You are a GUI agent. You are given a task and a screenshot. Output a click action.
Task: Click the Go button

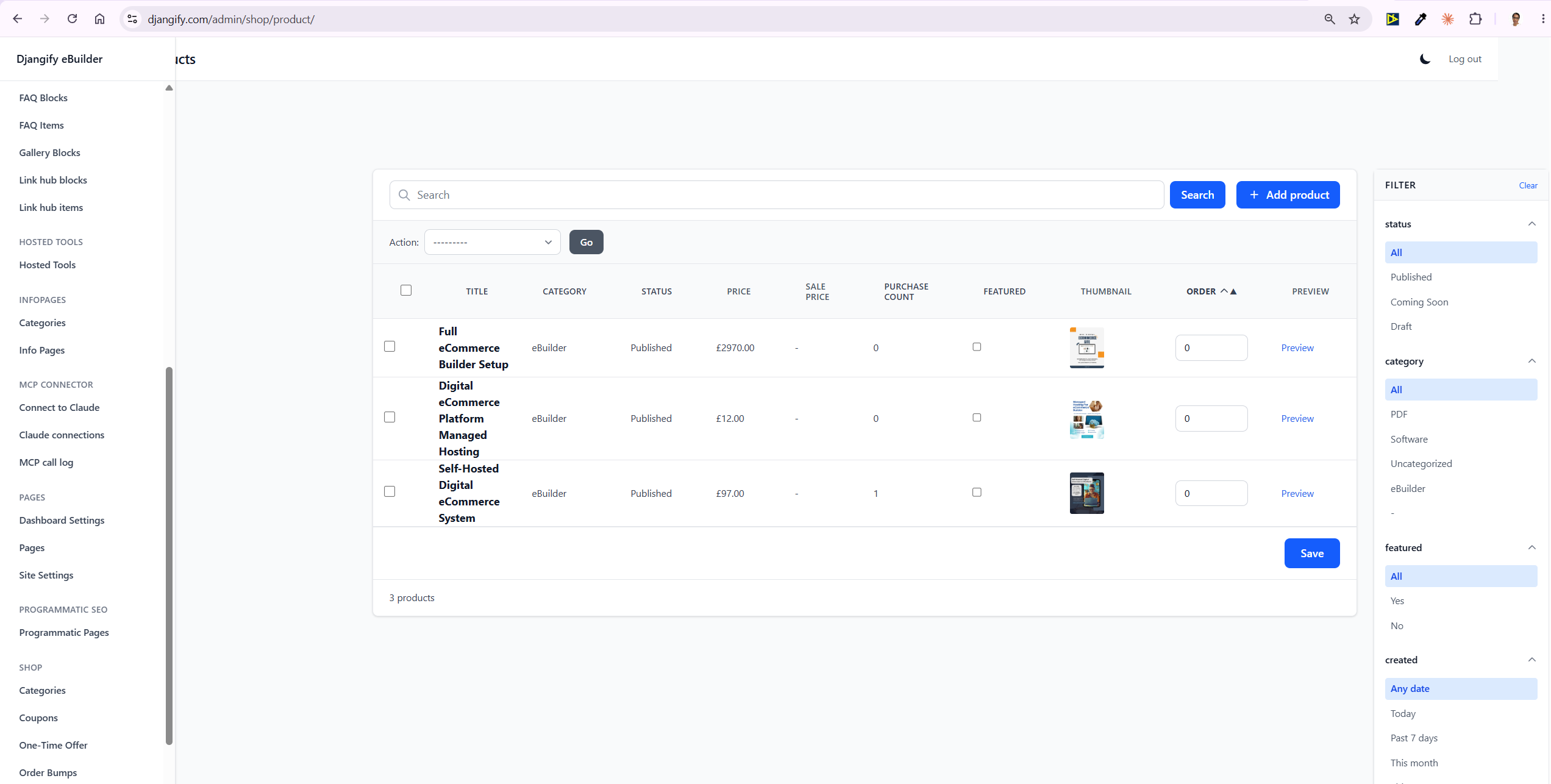586,242
